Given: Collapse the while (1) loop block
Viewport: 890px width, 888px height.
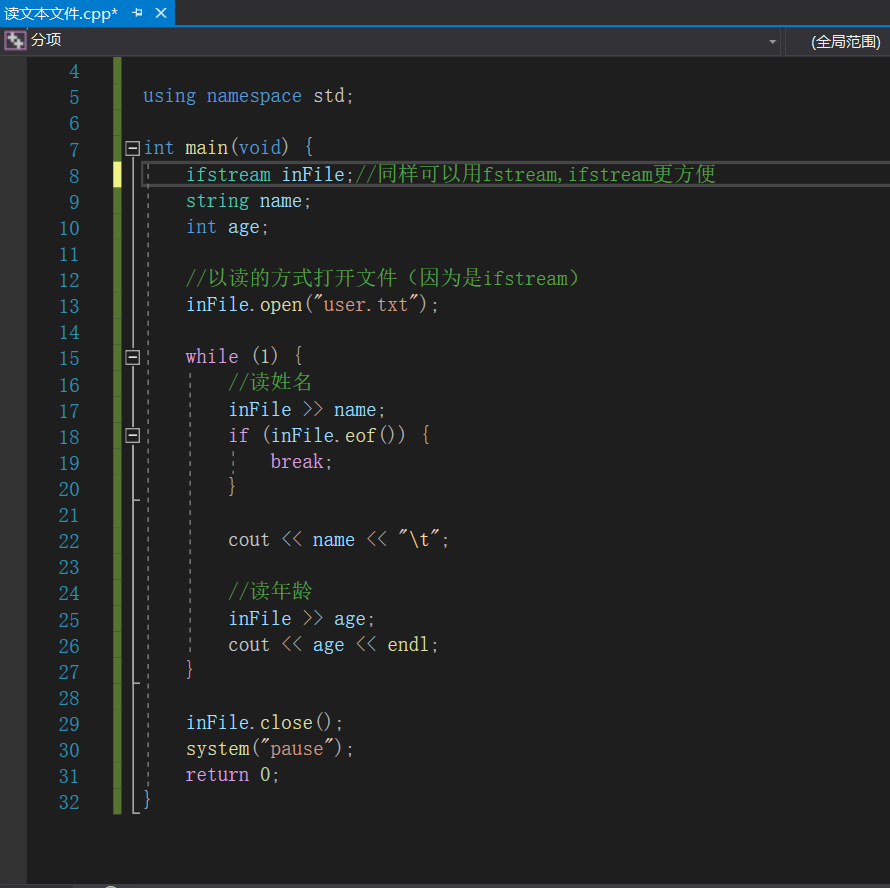Looking at the screenshot, I should coord(132,357).
